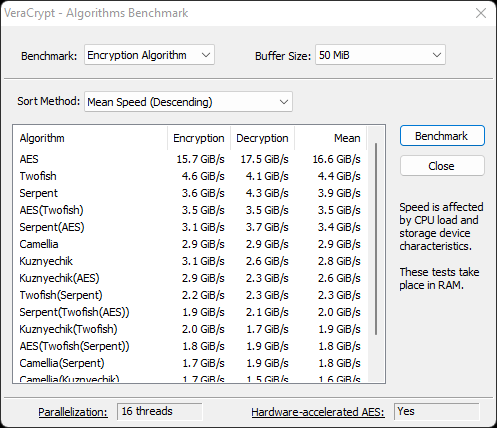The image size is (497, 428).
Task: Click the Yes hardware AES field
Action: coord(437,411)
